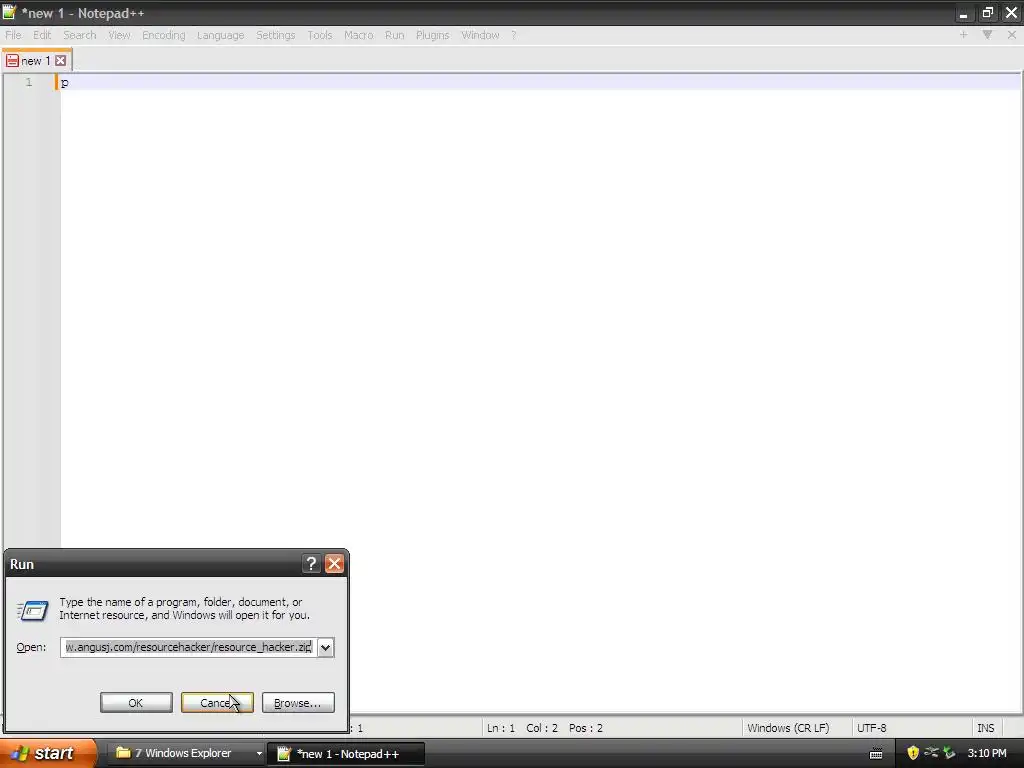The width and height of the screenshot is (1024, 768).
Task: Click line number 1 in the margin
Action: tap(29, 82)
